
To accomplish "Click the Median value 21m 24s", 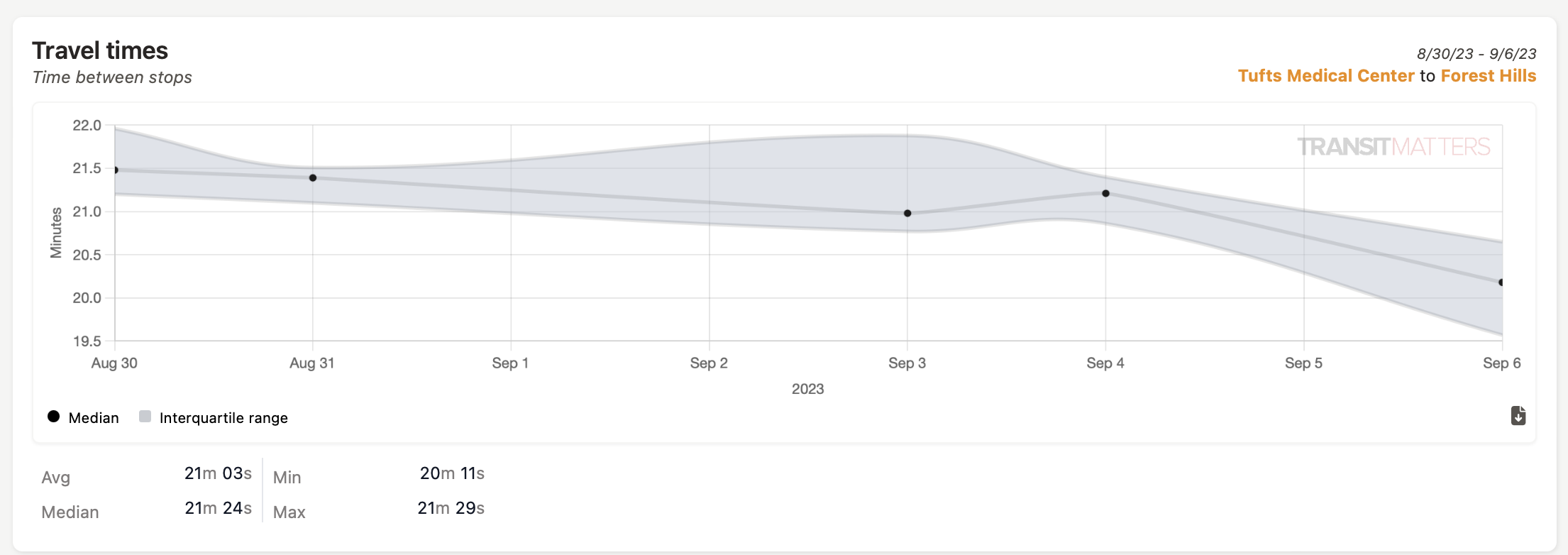I will (218, 508).
